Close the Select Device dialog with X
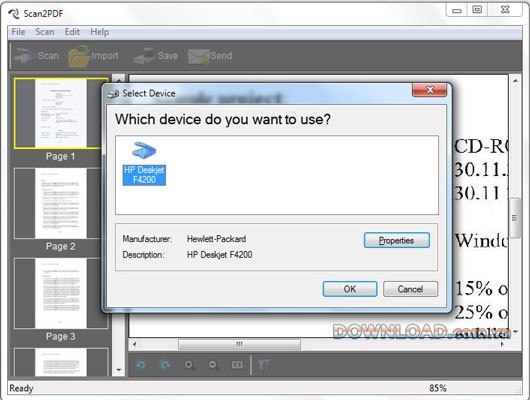 [430, 90]
